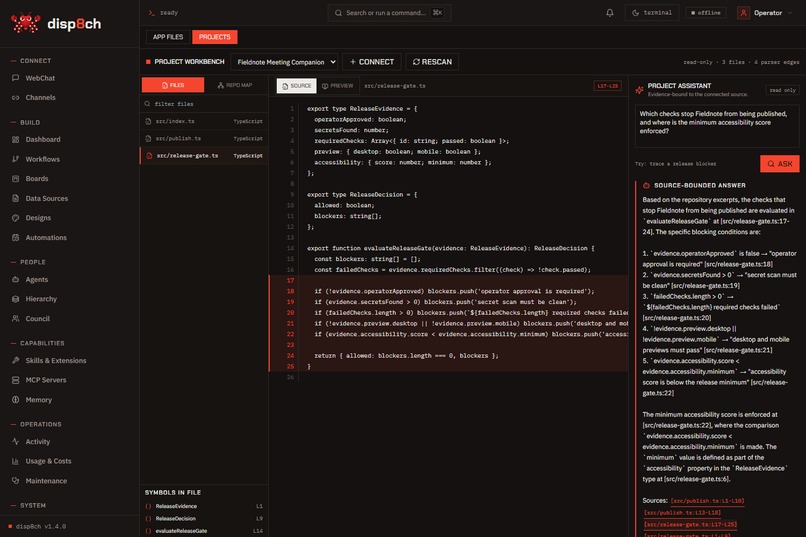Click the disp8ch v1.4.0 version label
Screen dimensions: 806x537
[x=41, y=527]
